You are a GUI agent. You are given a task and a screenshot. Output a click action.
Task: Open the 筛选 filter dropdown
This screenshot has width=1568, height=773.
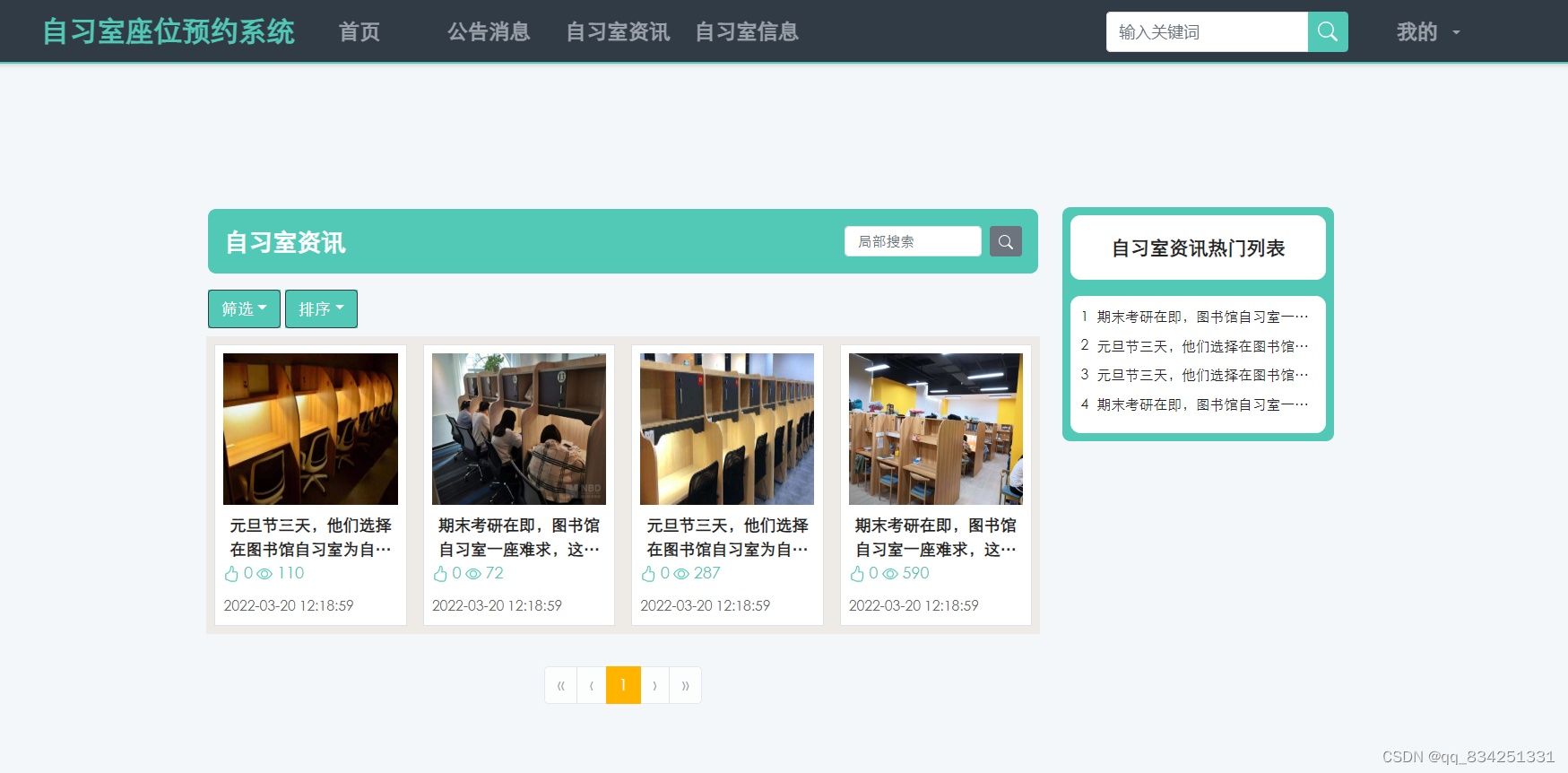click(x=244, y=308)
